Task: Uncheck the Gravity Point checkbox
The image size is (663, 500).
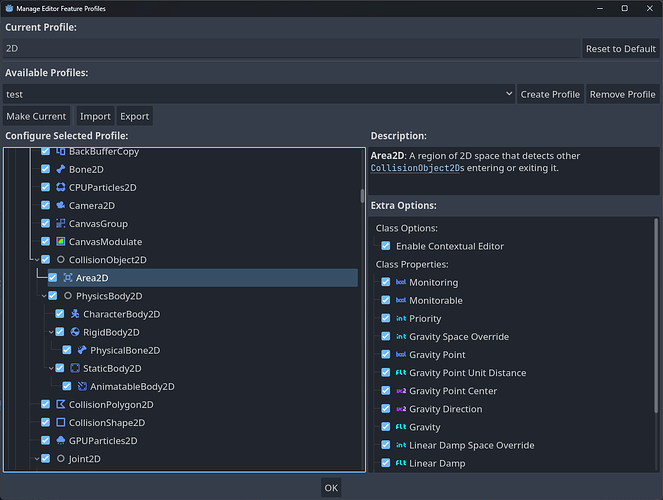Action: 386,354
